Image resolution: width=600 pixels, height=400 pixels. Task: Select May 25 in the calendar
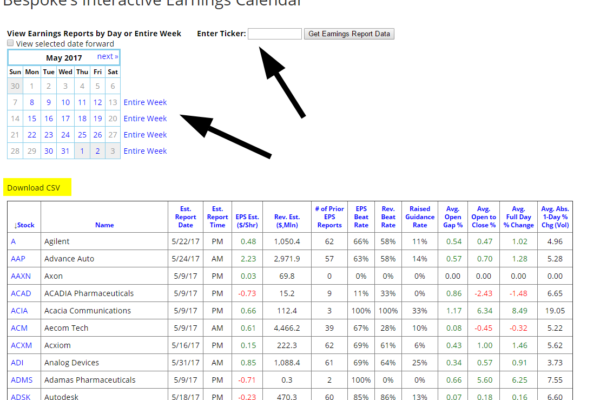click(82, 135)
